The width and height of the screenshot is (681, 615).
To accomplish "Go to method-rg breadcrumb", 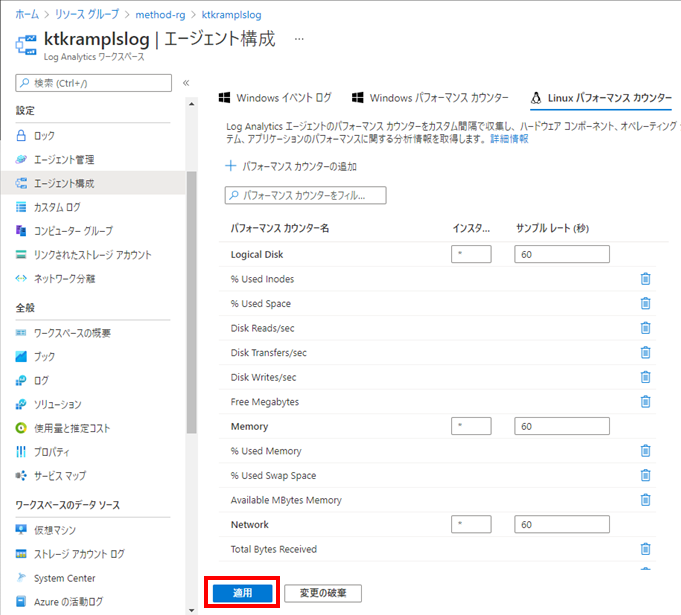I will [160, 15].
